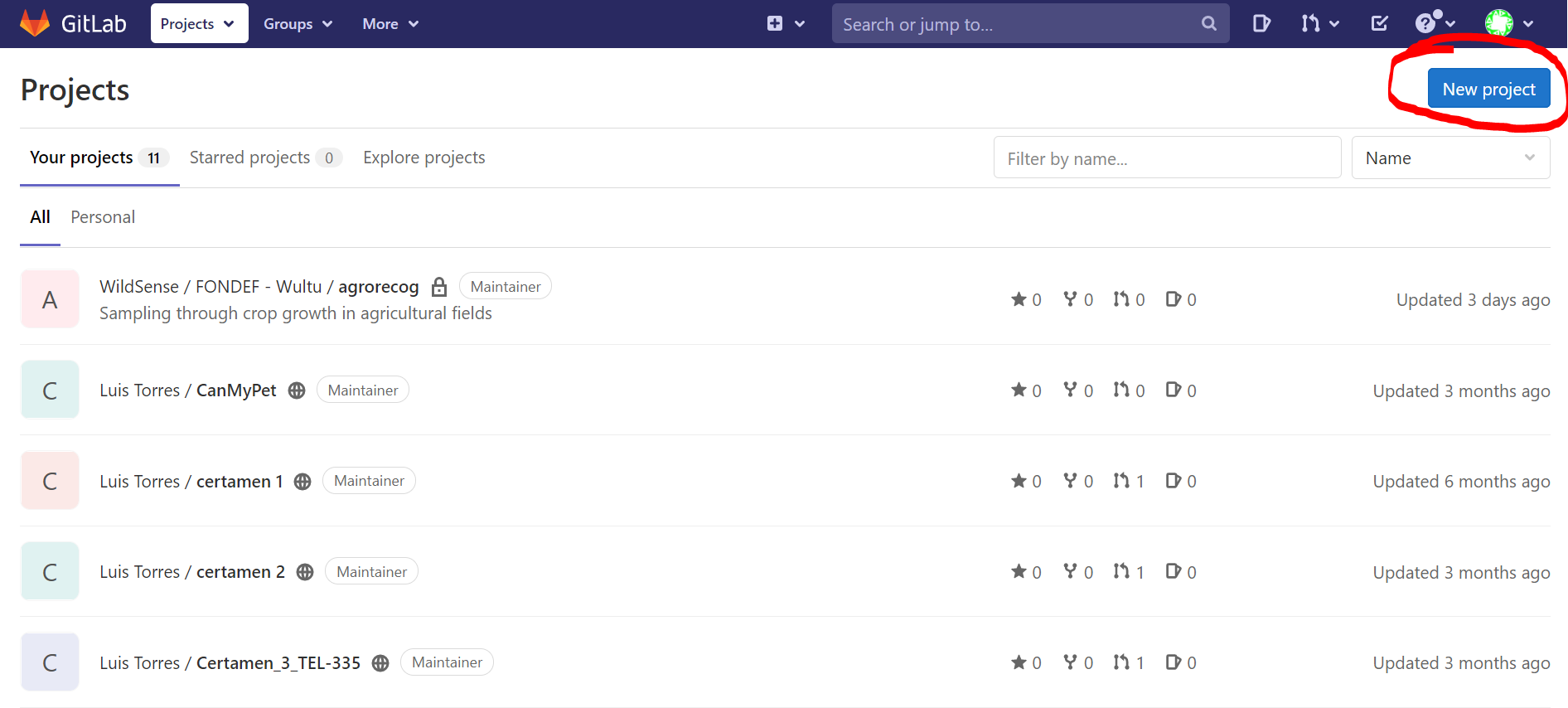Viewport: 1568px width, 708px height.
Task: Open the certamen 2 project
Action: point(240,572)
